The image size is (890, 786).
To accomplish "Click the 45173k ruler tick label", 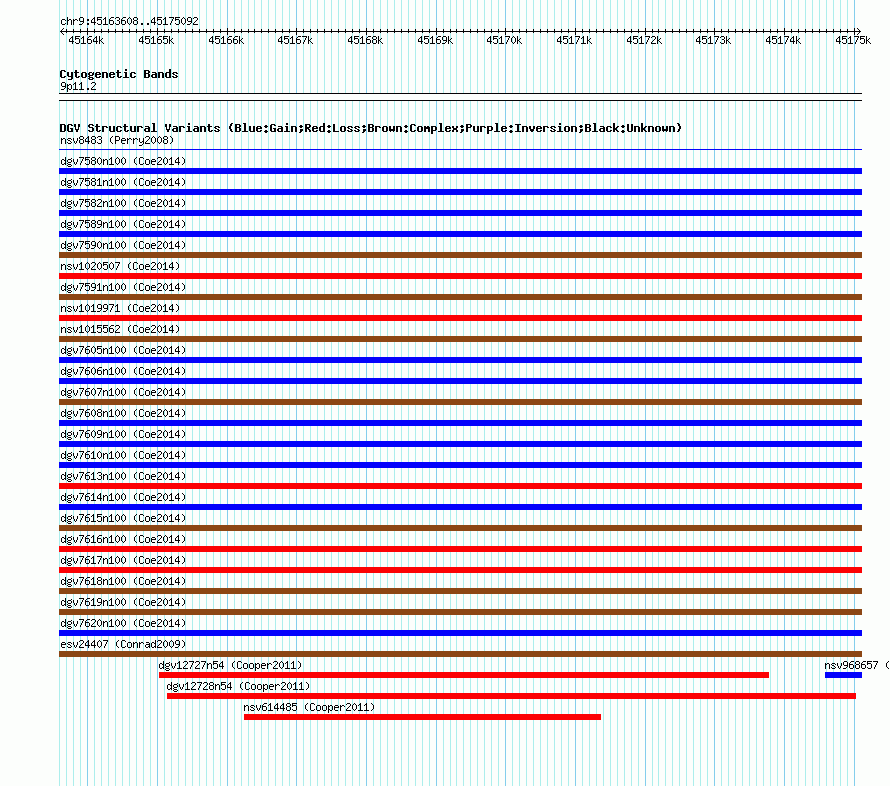I will coord(713,40).
